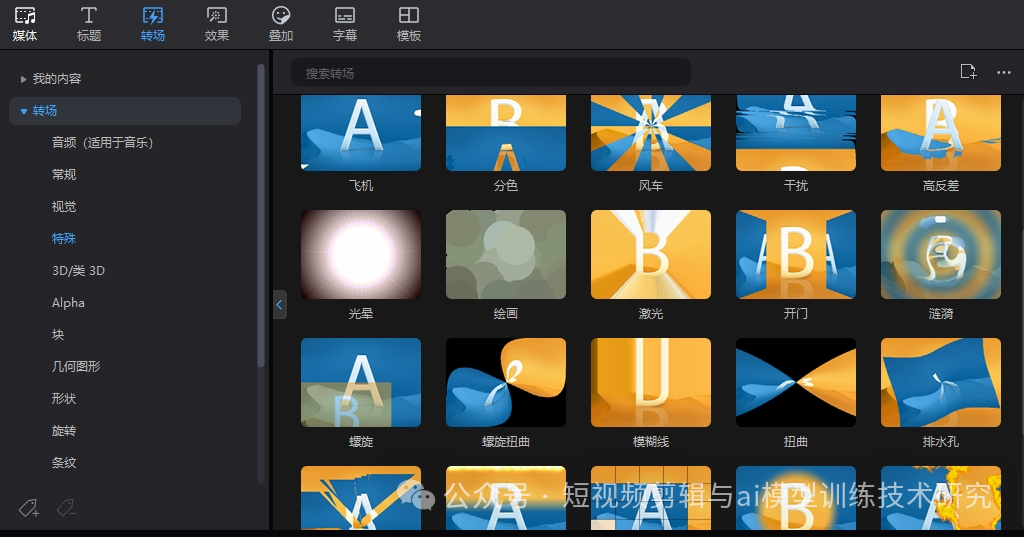The width and height of the screenshot is (1024, 537).
Task: Collapse the sidebar with the arrow handle
Action: click(280, 304)
